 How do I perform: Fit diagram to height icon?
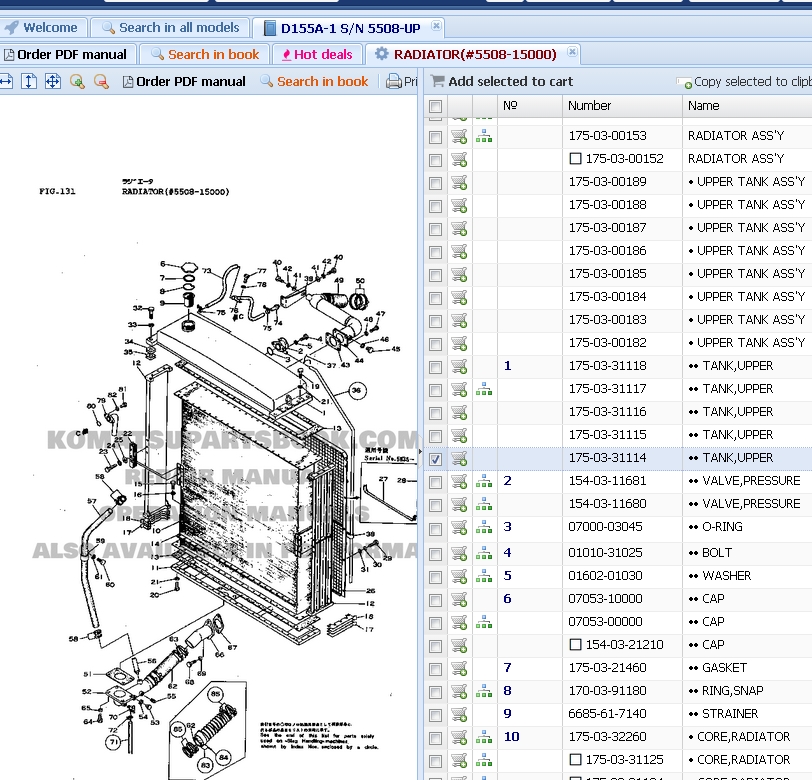[29, 81]
